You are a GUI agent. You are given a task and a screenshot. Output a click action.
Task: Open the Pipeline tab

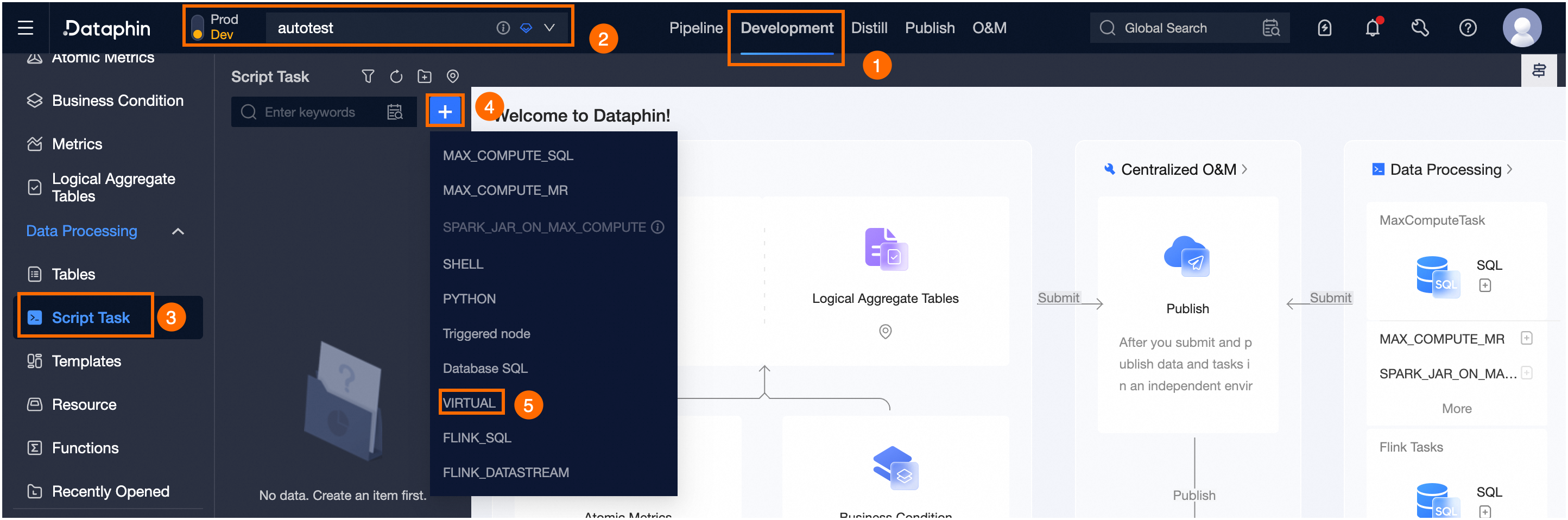[x=696, y=28]
